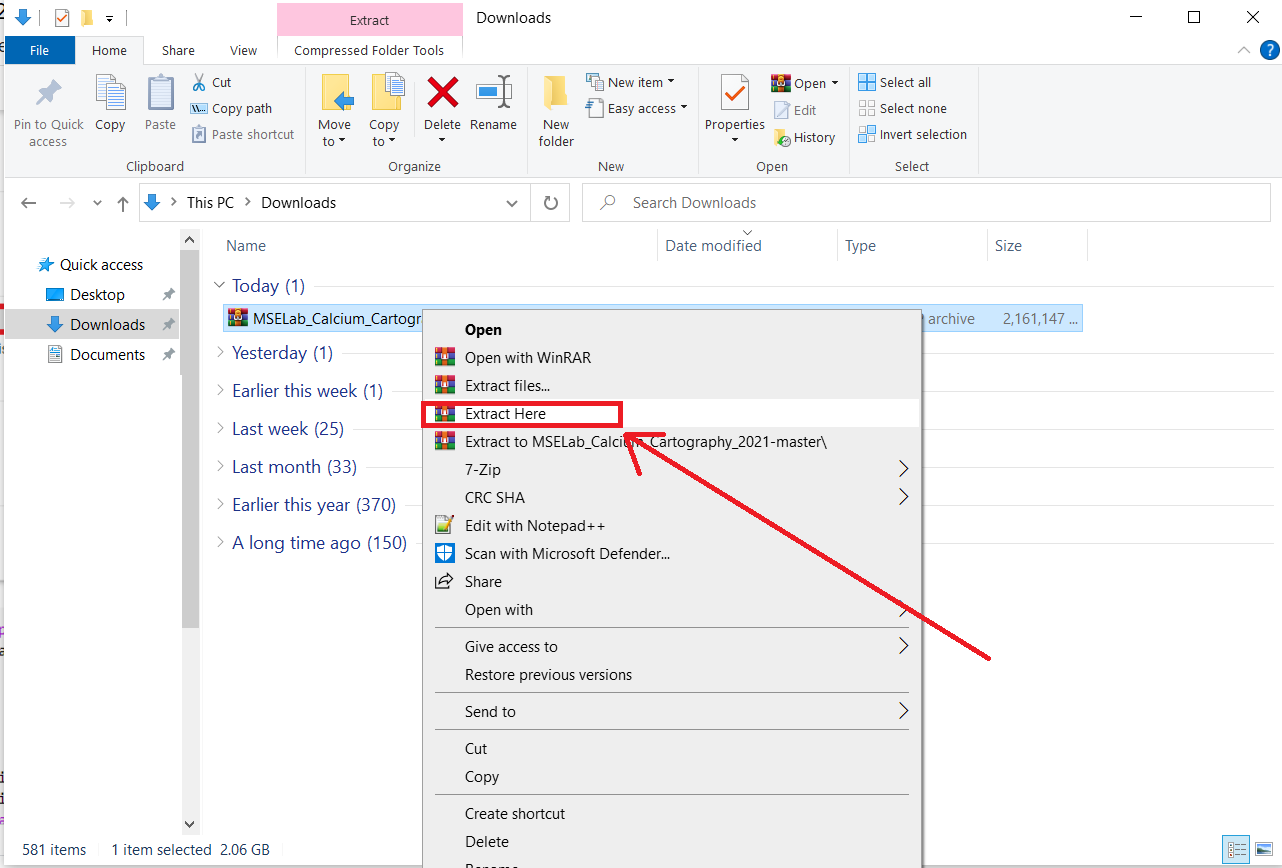Click the Cut scissors icon in Clipboard group
Screen dimensions: 1282x868
(x=199, y=83)
